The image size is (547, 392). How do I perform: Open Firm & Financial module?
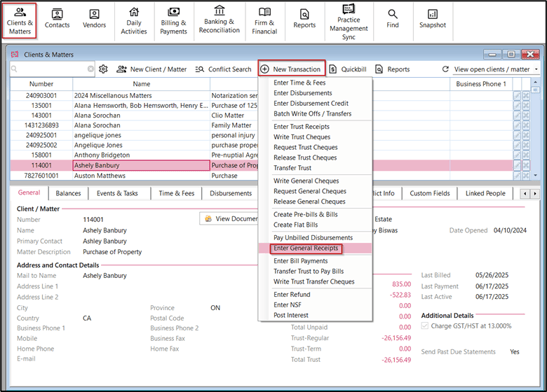coord(264,21)
